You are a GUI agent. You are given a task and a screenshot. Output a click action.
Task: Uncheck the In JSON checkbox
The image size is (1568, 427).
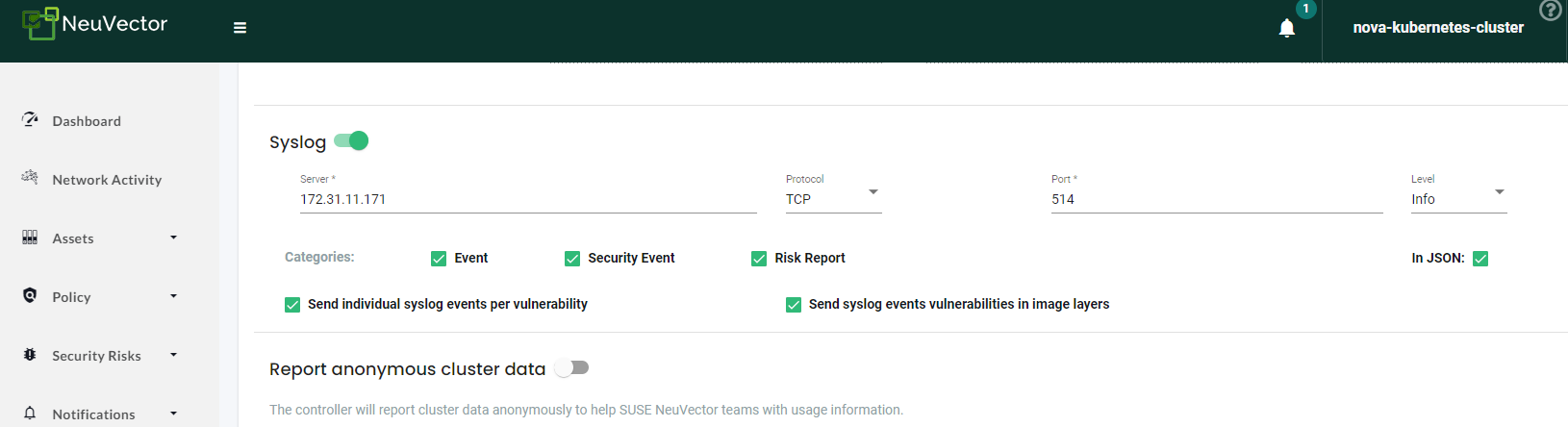pyautogui.click(x=1480, y=259)
